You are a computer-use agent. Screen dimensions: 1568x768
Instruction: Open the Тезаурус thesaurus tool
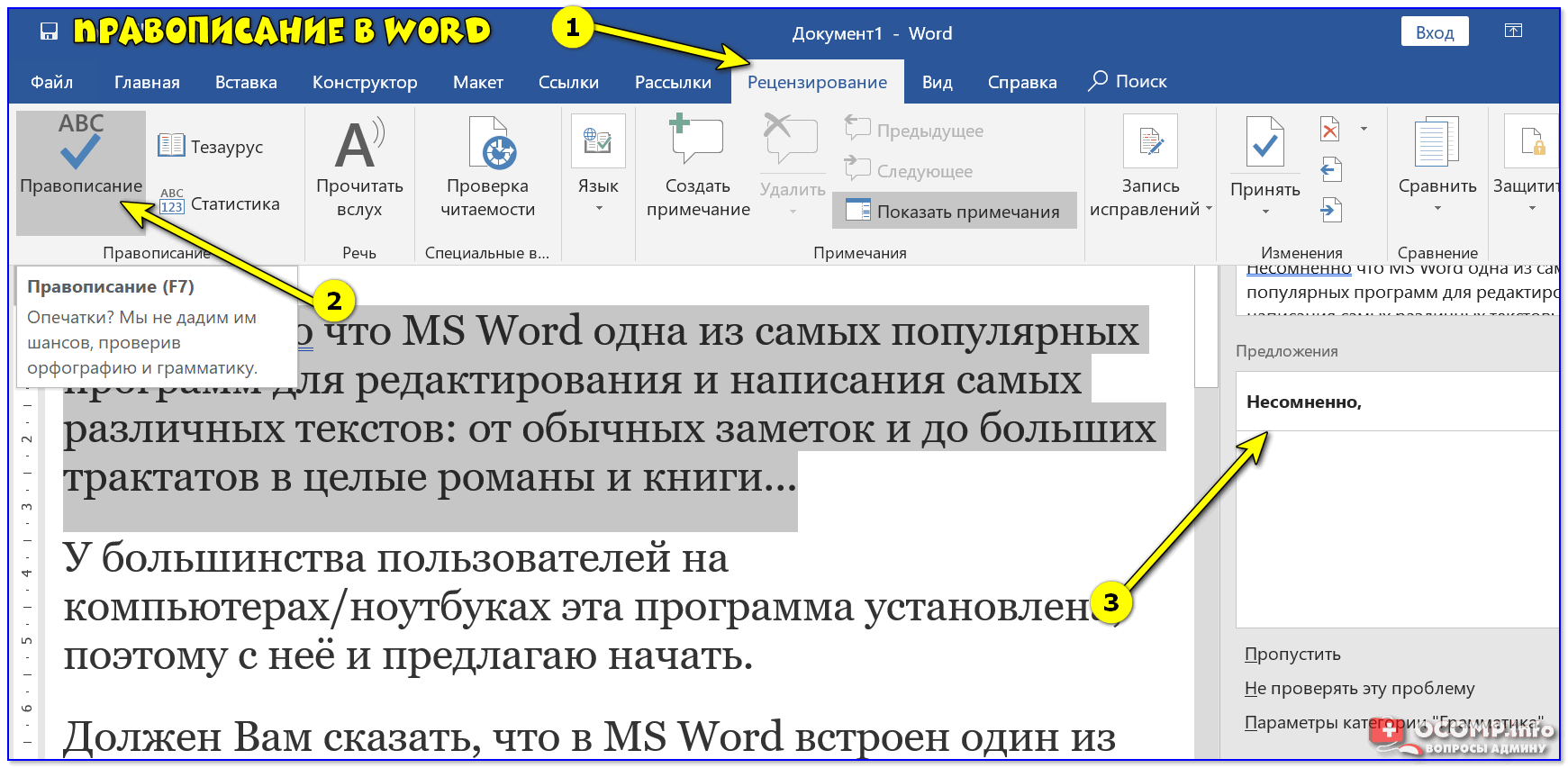pyautogui.click(x=211, y=146)
